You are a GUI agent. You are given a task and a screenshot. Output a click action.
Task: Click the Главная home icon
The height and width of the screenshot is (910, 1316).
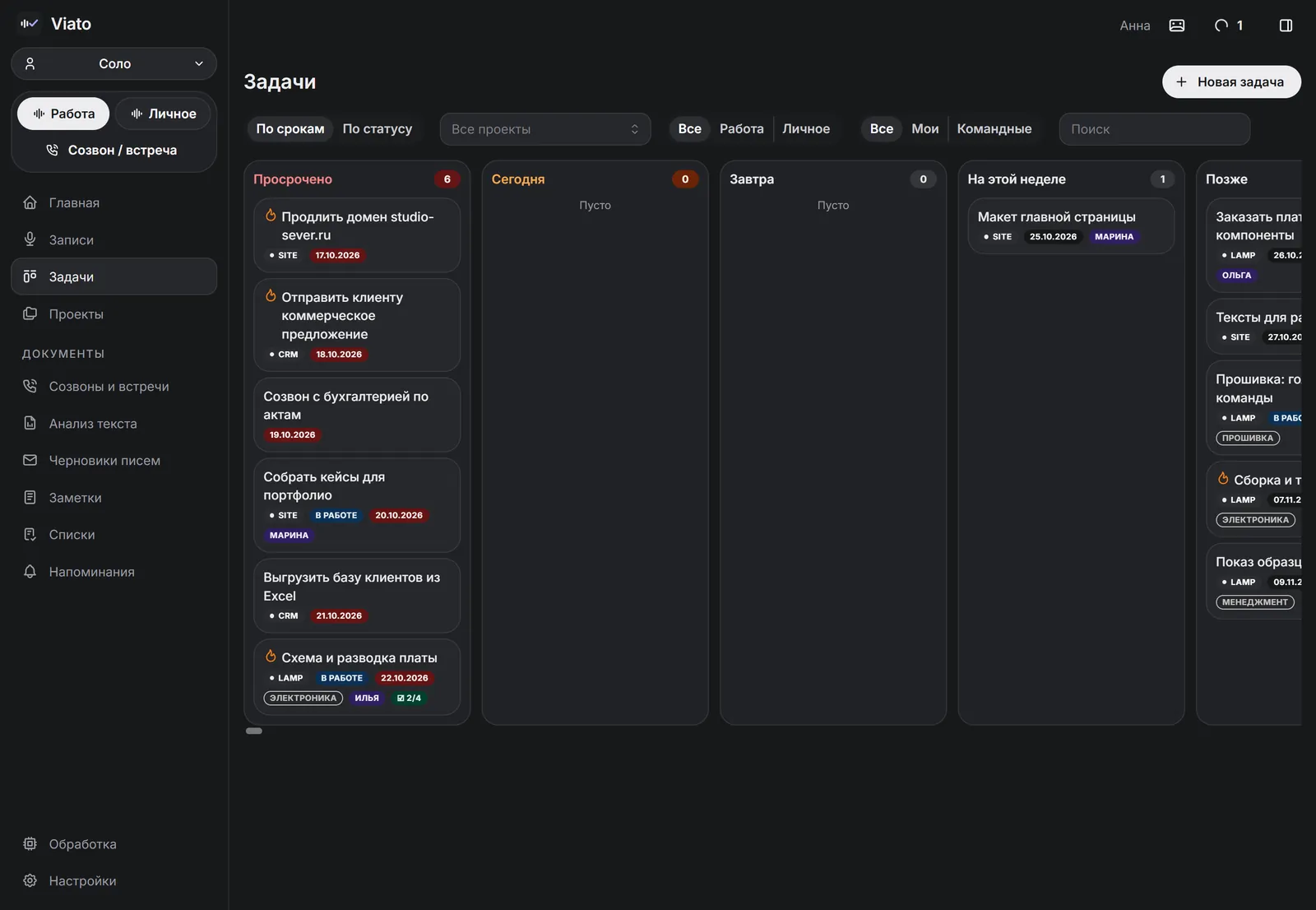pos(30,202)
